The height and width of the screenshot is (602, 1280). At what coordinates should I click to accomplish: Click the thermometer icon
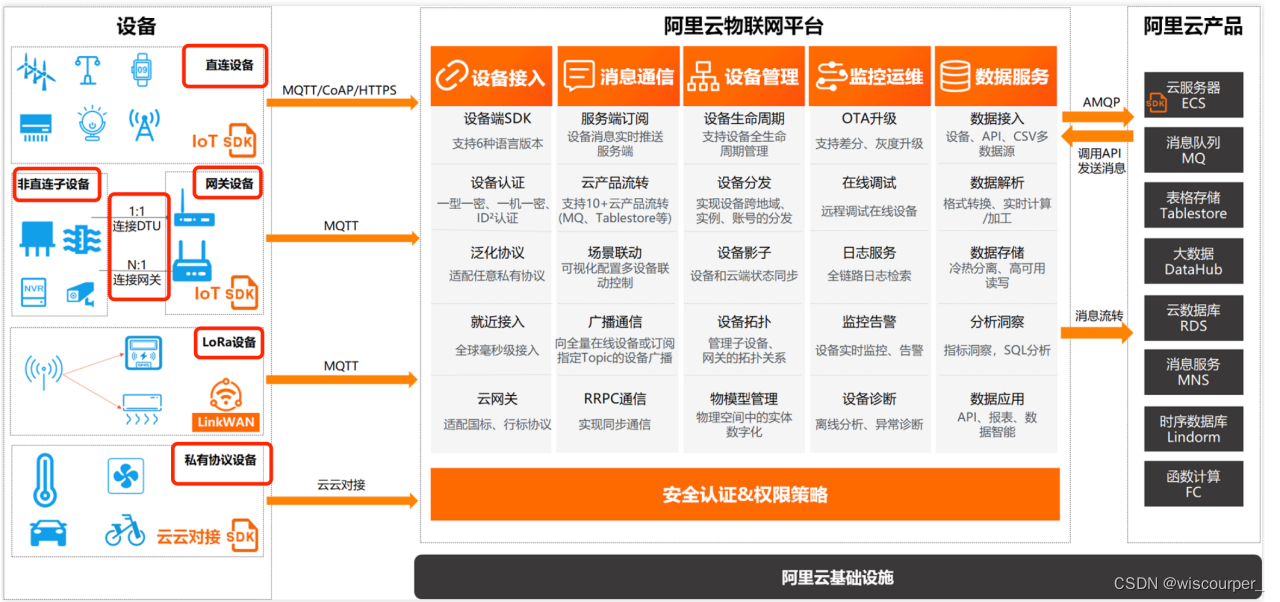pyautogui.click(x=46, y=480)
